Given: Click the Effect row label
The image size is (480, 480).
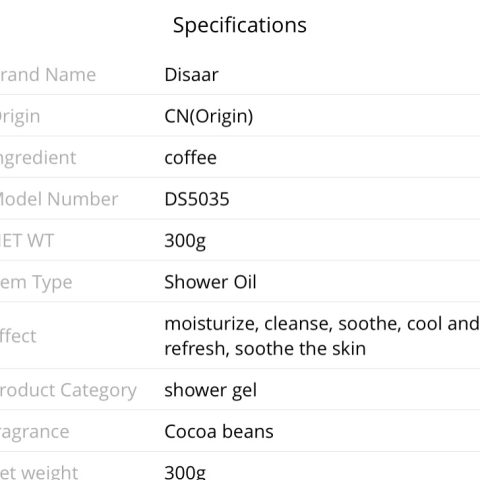Looking at the screenshot, I should [18, 336].
